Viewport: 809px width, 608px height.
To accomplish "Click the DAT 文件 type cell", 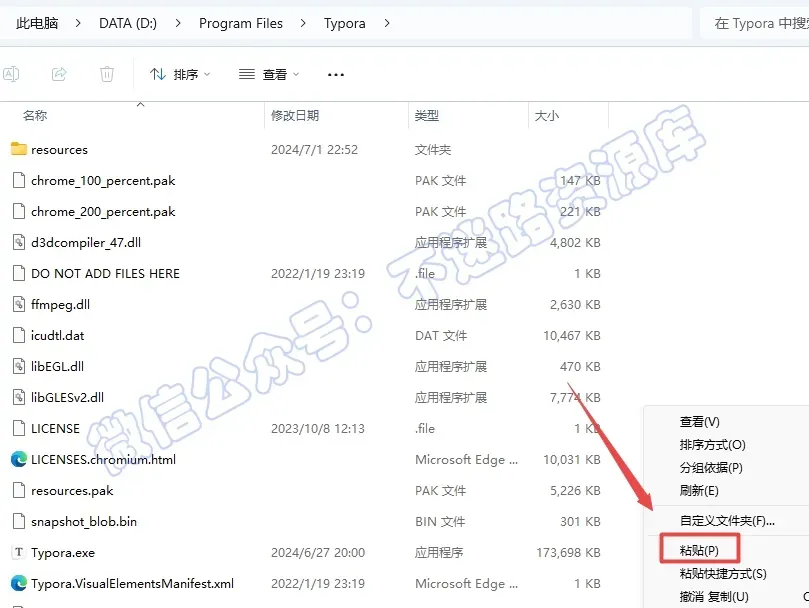I will [441, 336].
